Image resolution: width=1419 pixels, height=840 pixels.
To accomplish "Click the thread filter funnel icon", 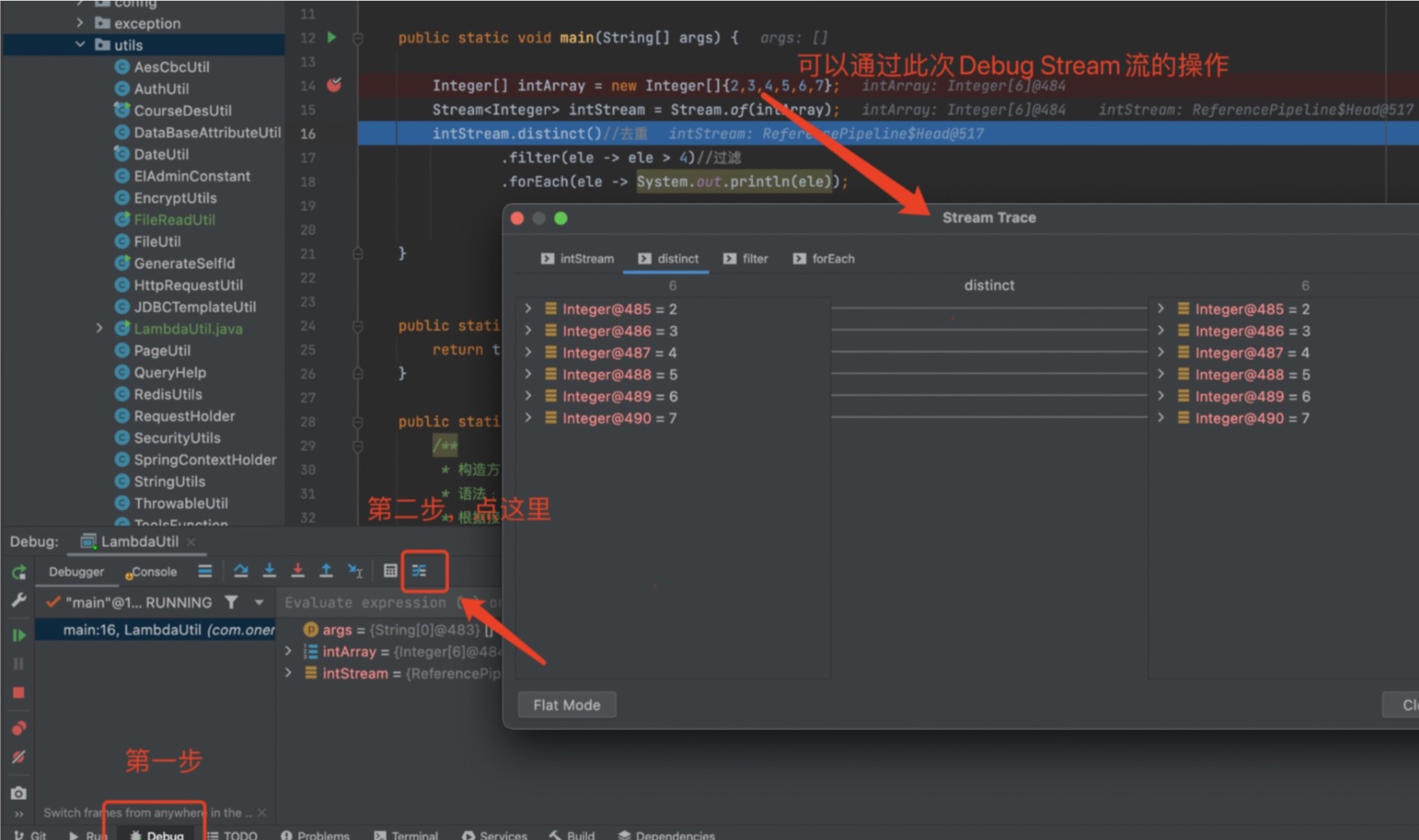I will [231, 603].
